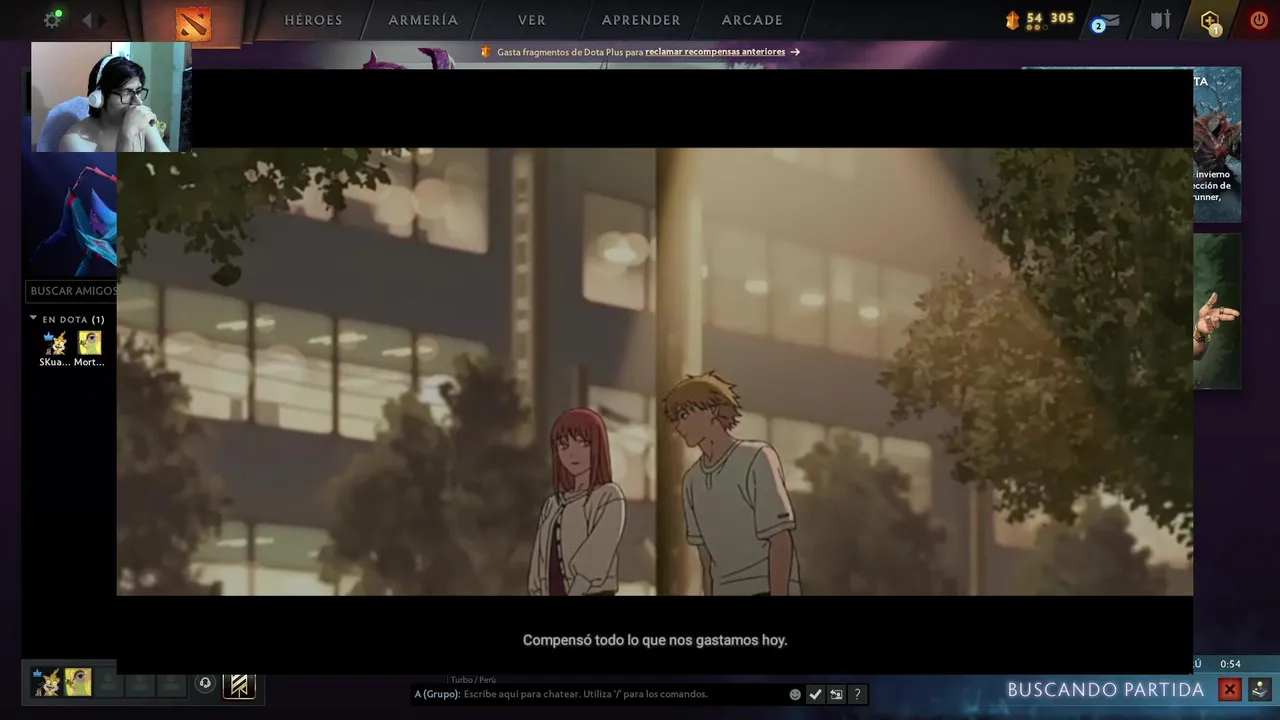Image resolution: width=1280 pixels, height=720 pixels.
Task: Cancel match search with red X
Action: coord(1230,689)
